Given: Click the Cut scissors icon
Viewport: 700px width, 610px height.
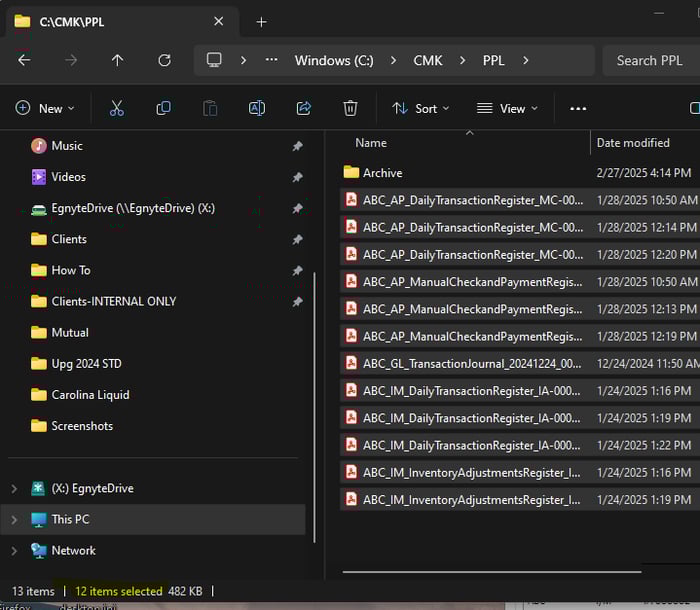Looking at the screenshot, I should pos(116,108).
